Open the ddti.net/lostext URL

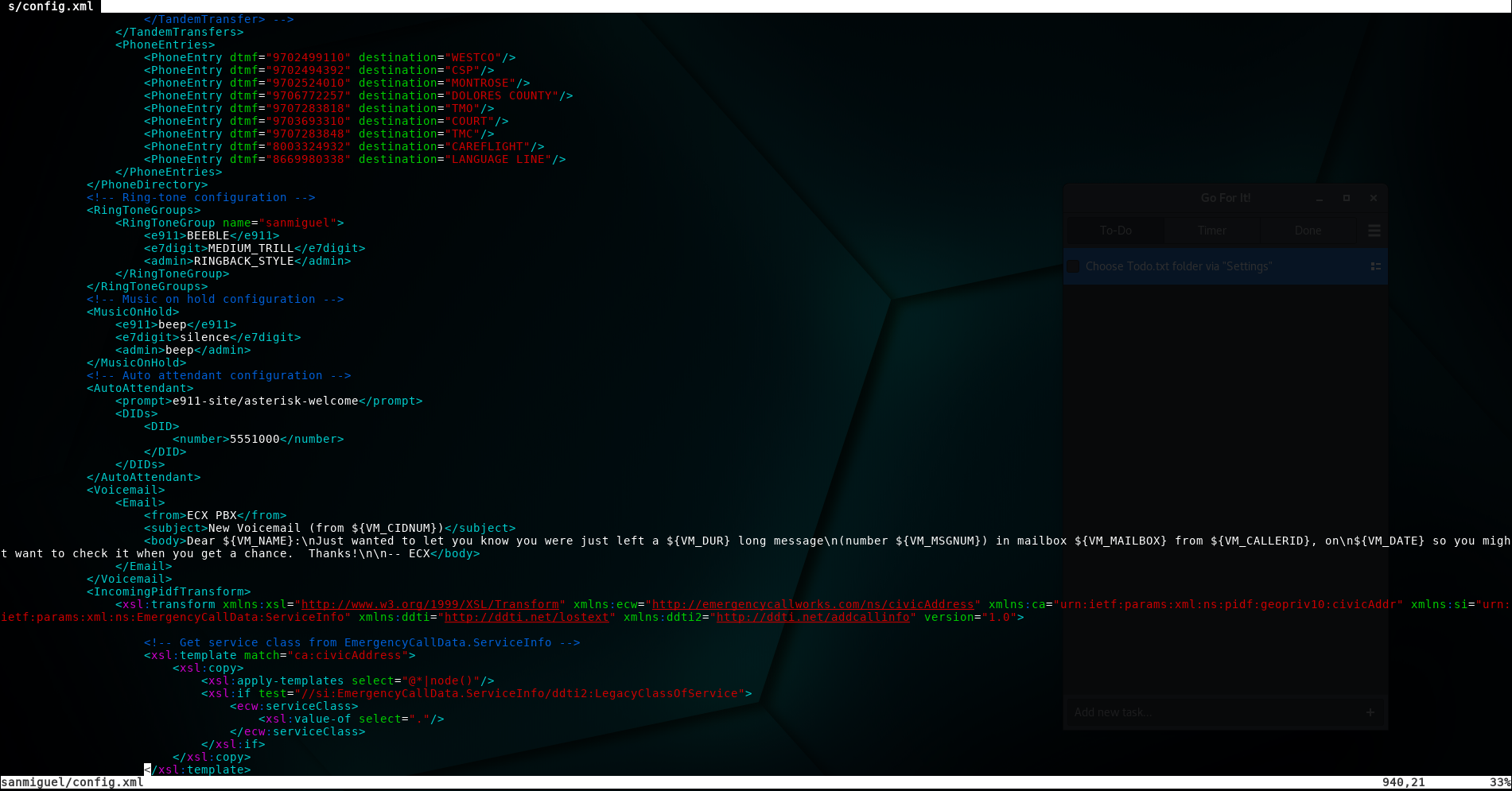click(x=527, y=617)
